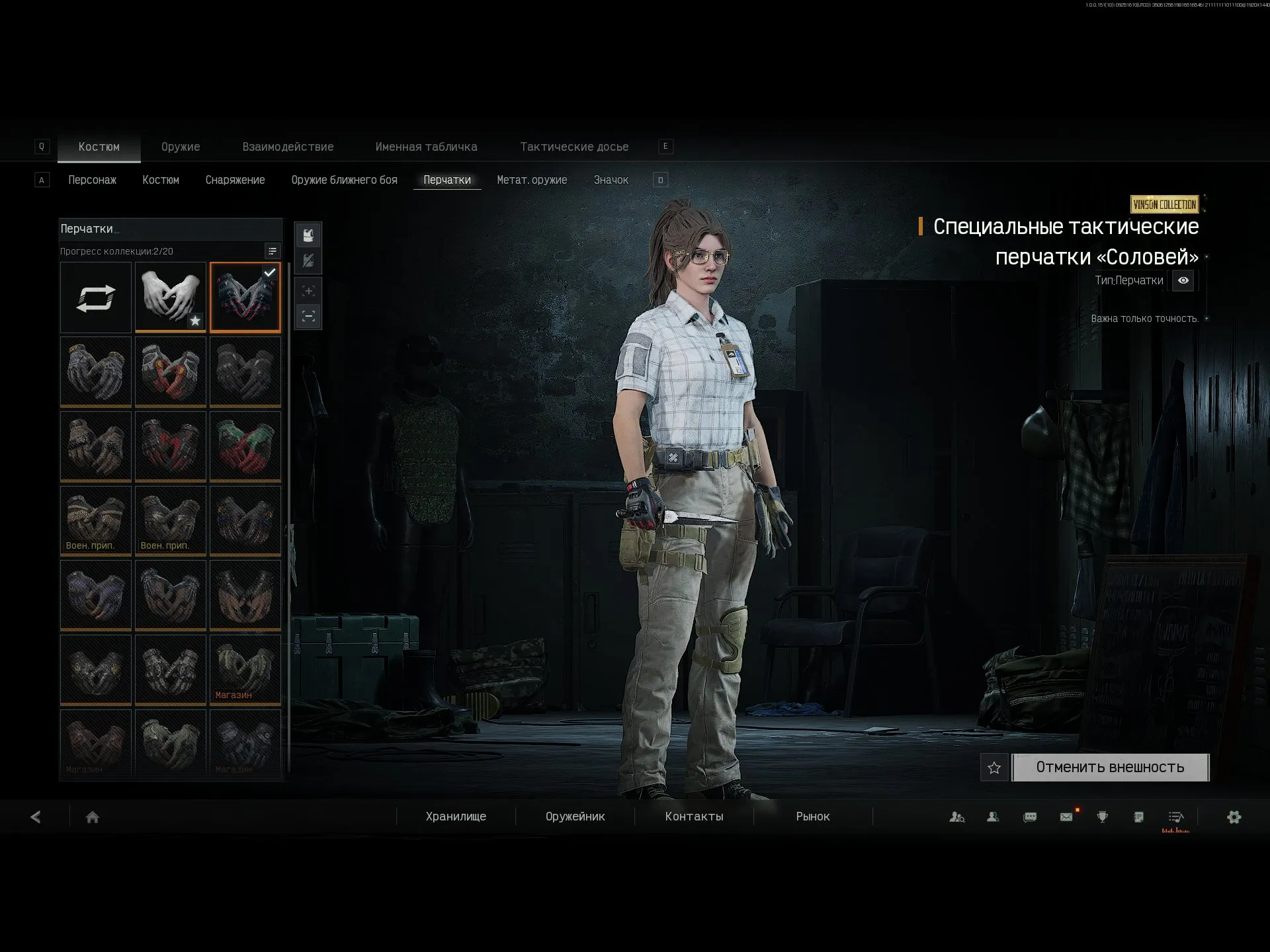Switch to the Оружие top tab
This screenshot has width=1270, height=952.
click(181, 147)
